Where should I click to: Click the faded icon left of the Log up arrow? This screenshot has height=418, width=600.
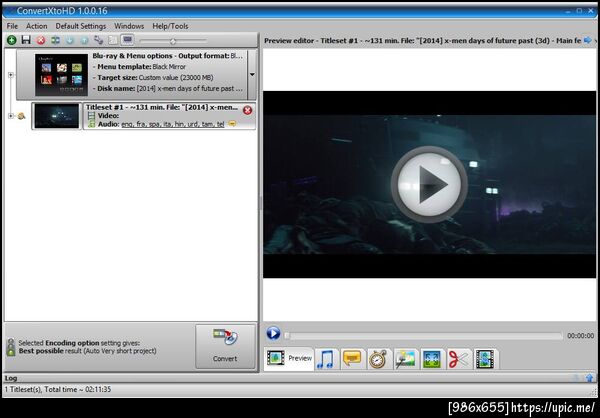pos(576,378)
